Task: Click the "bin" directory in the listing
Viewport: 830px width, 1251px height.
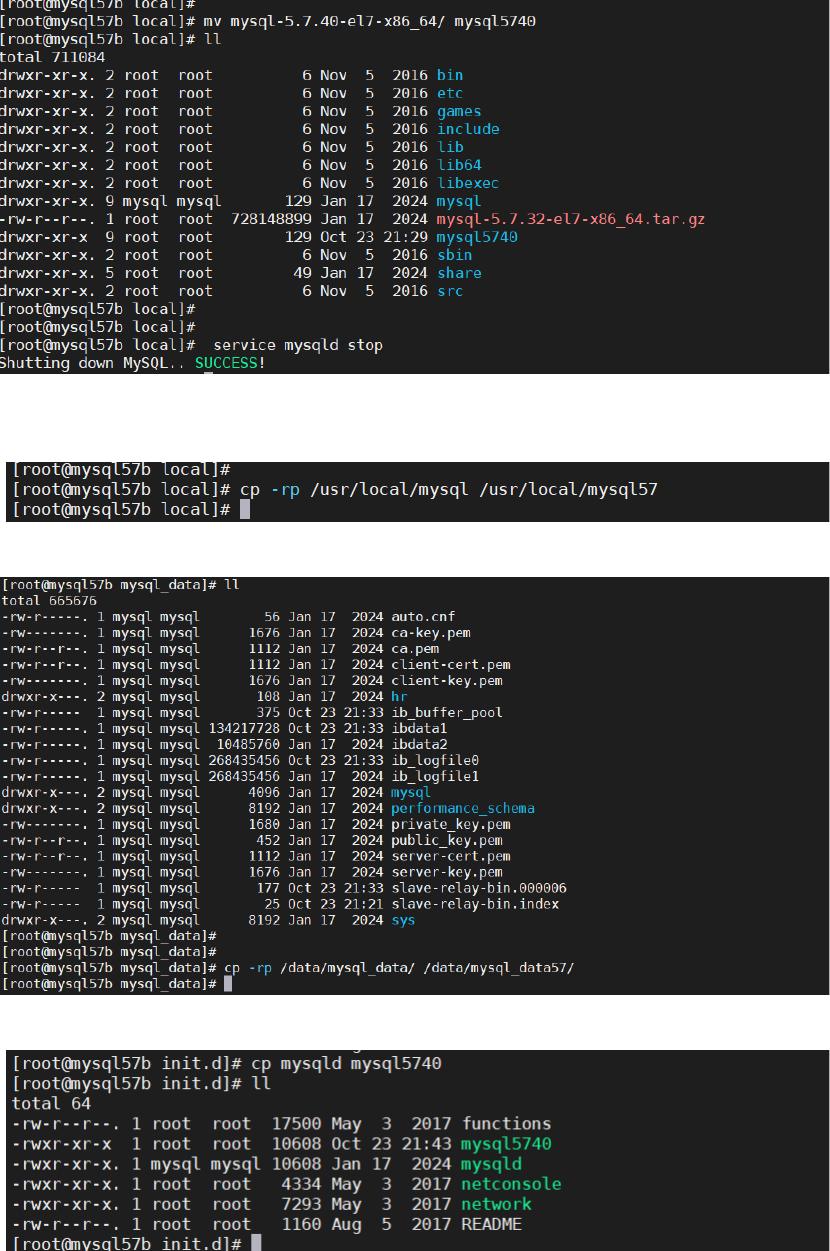Action: (x=449, y=75)
